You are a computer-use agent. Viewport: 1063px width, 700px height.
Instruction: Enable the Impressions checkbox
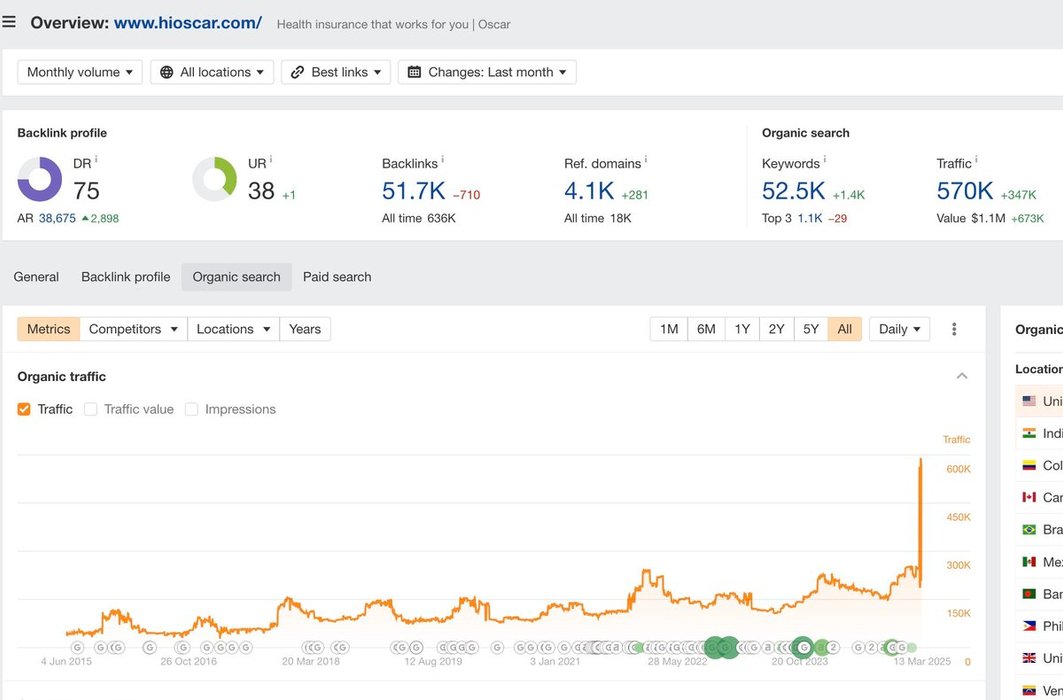tap(191, 409)
